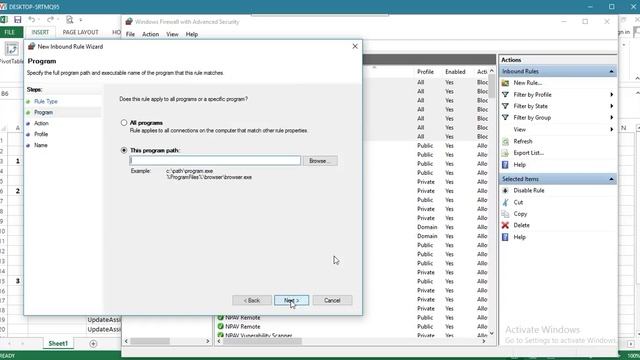
Task: Switch to Excel PAGE LAYOUT tab
Action: pyautogui.click(x=80, y=32)
